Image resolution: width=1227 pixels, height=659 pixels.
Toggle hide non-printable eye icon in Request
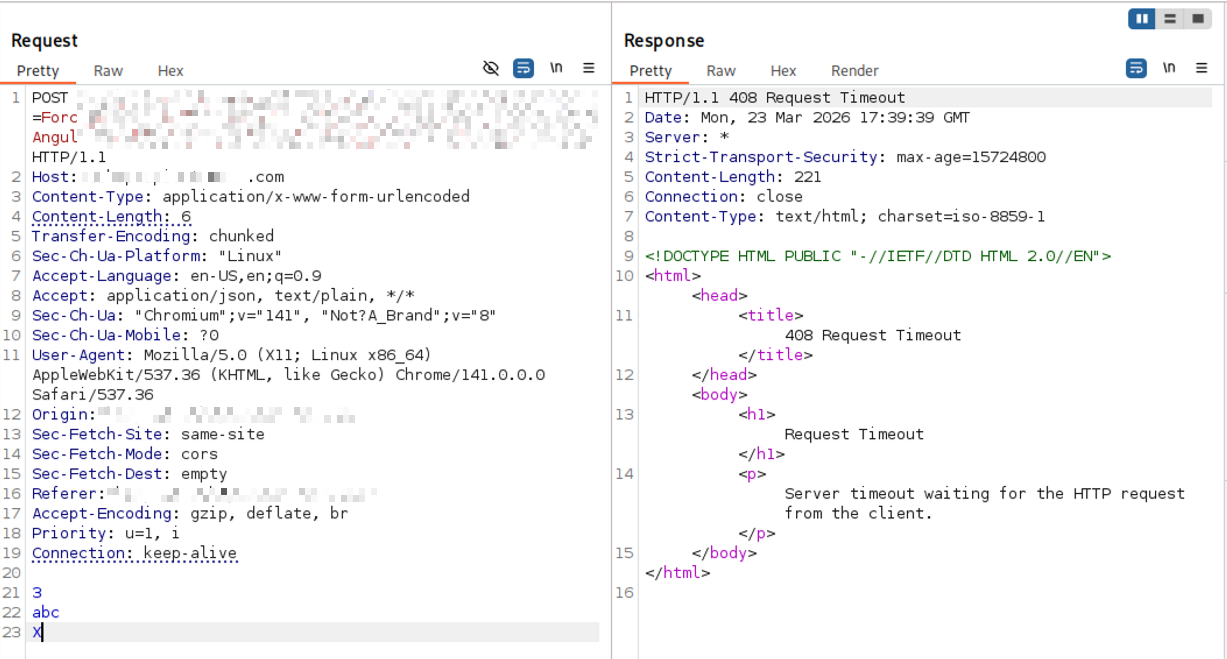[x=490, y=68]
